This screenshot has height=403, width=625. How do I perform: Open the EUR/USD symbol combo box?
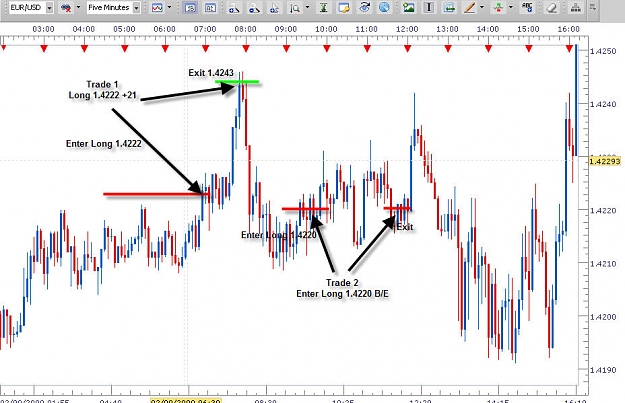coord(31,7)
